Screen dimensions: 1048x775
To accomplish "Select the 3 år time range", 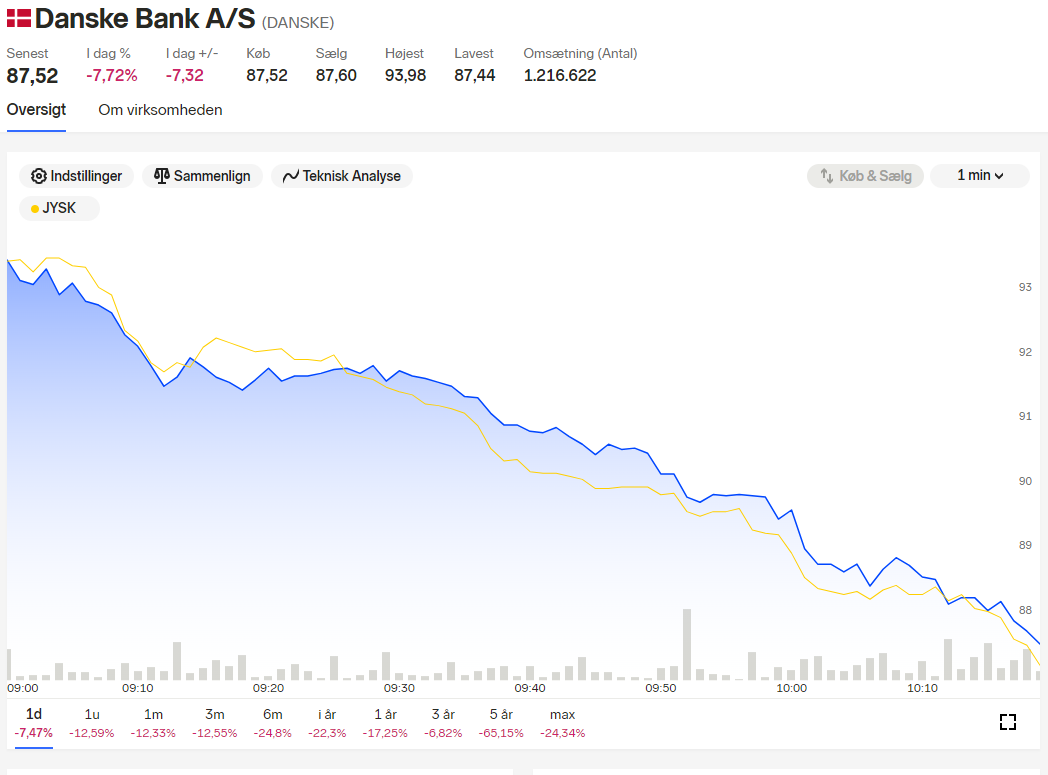I will point(443,723).
